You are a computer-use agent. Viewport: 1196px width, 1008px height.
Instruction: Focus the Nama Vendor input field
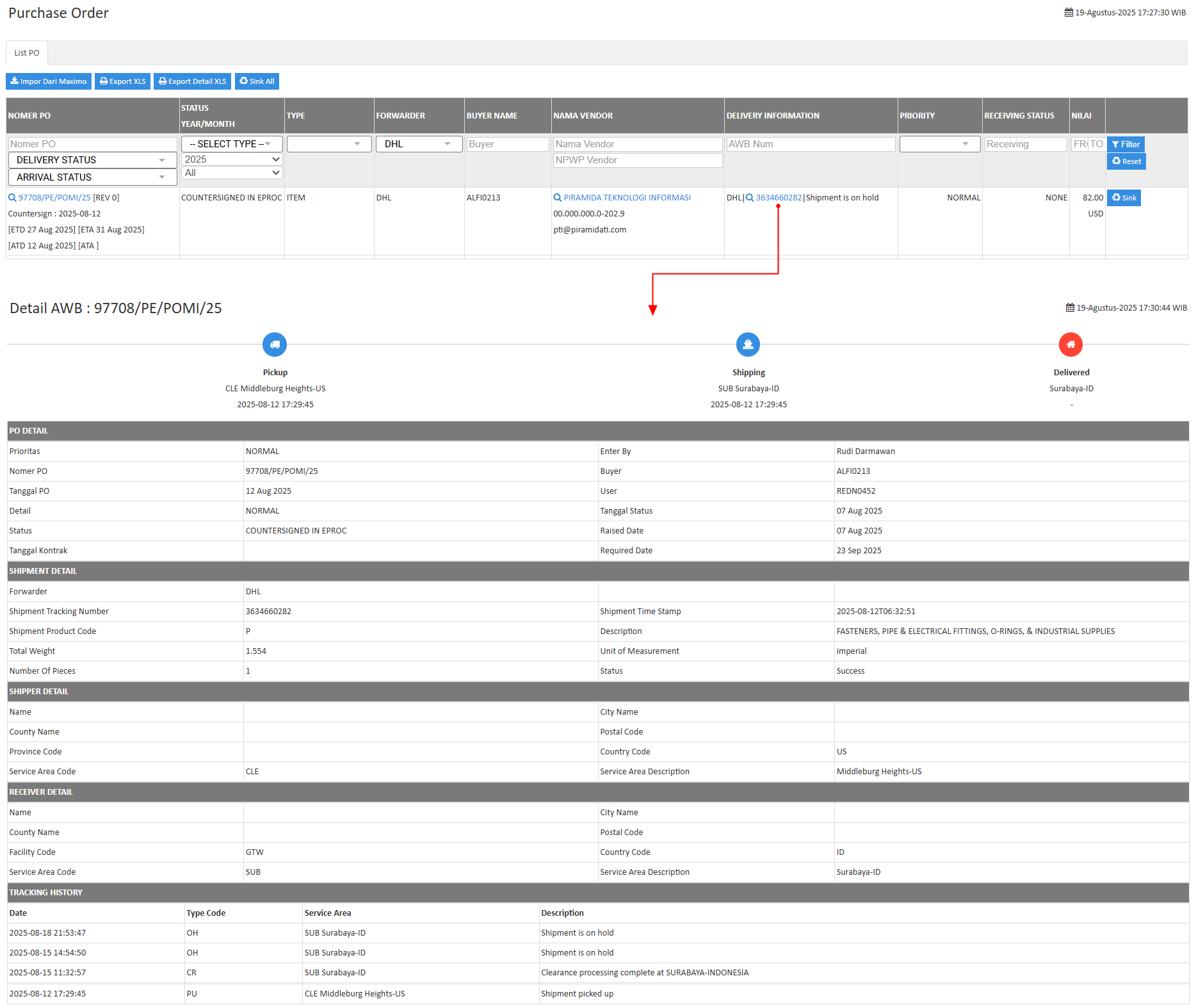click(637, 144)
